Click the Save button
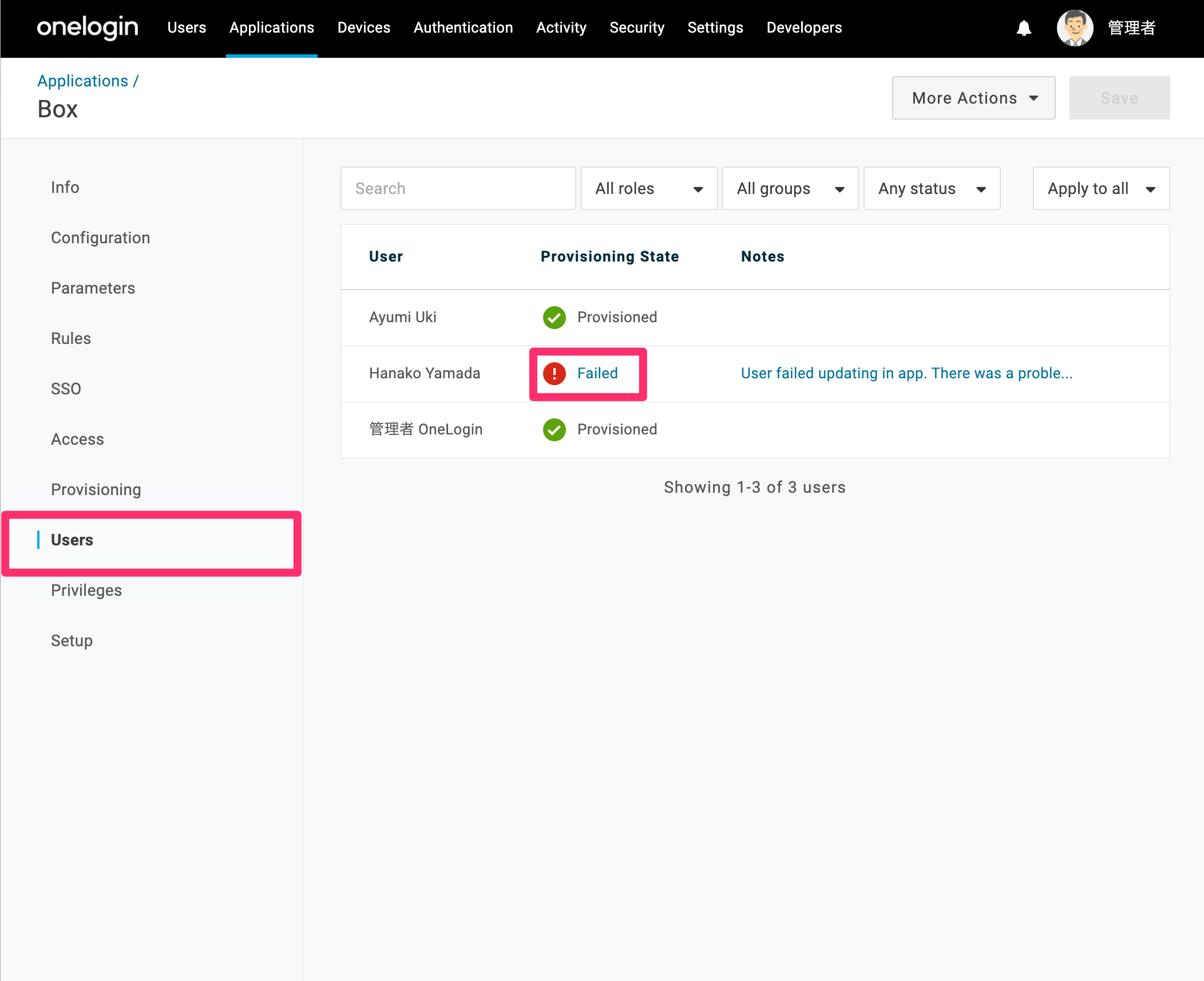 (1119, 98)
